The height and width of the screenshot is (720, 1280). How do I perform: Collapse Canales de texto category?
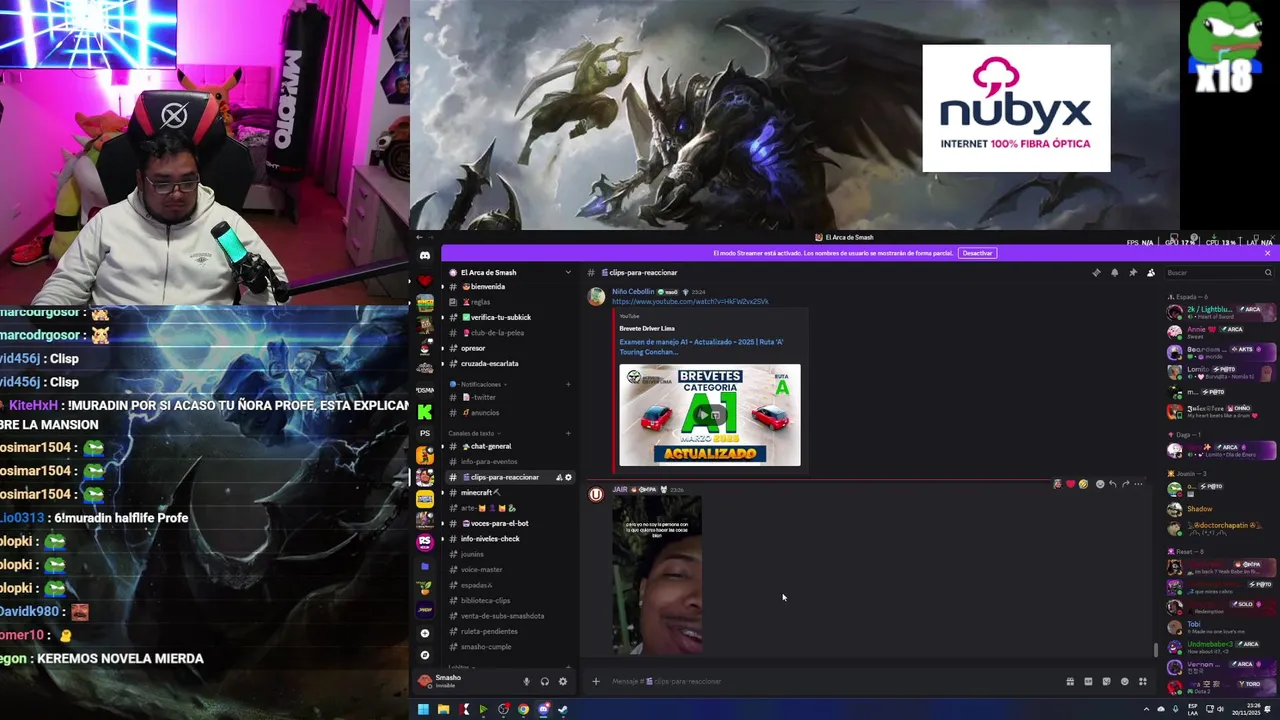pos(474,433)
